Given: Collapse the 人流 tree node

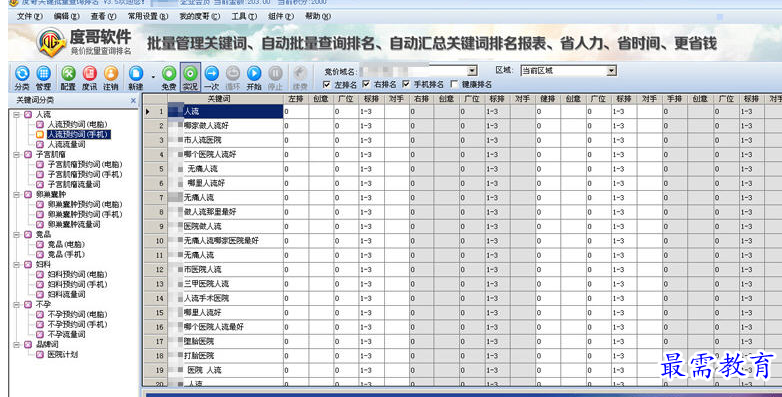Looking at the screenshot, I should [x=16, y=114].
